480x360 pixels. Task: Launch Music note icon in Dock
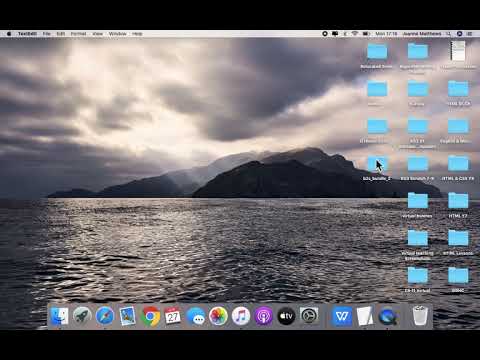pos(241,316)
